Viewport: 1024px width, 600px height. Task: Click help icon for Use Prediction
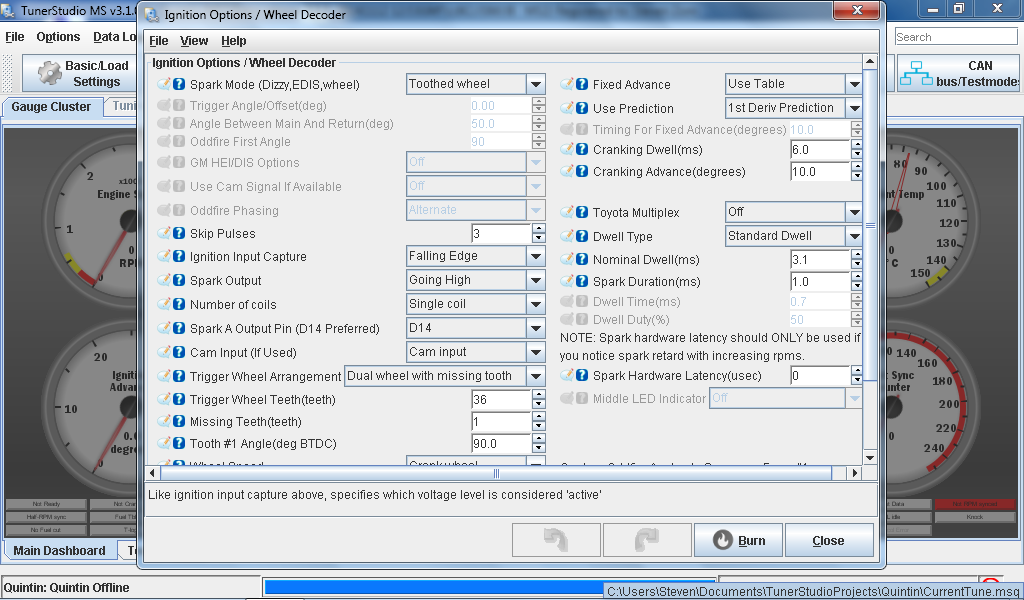[582, 108]
